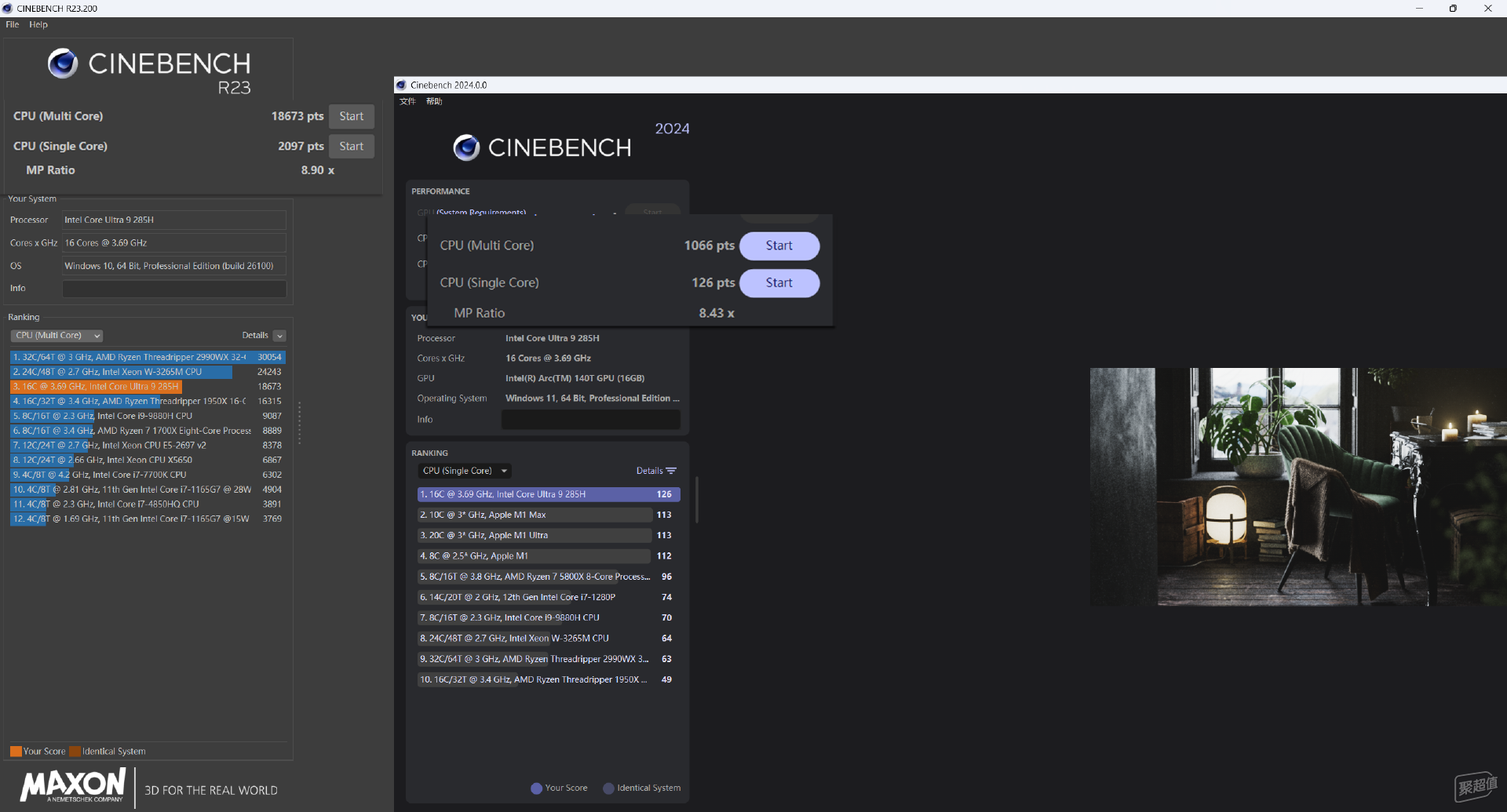Click the Cinebench 2024 Info input field
The width and height of the screenshot is (1507, 812).
591,420
